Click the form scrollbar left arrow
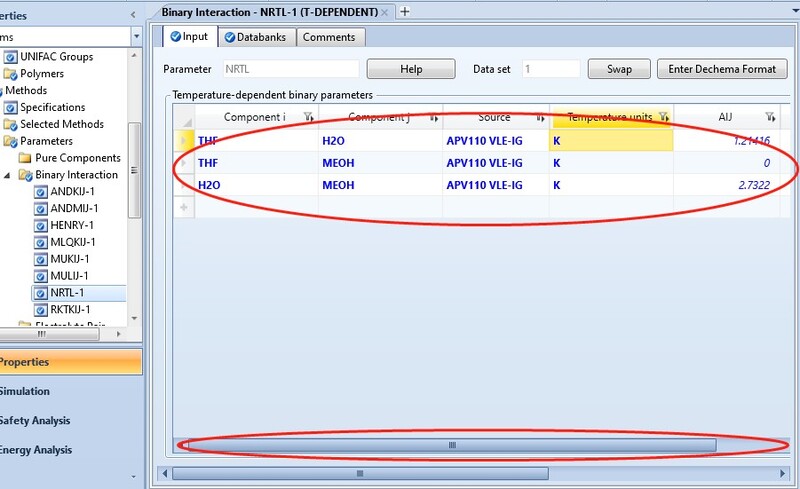 click(x=164, y=474)
